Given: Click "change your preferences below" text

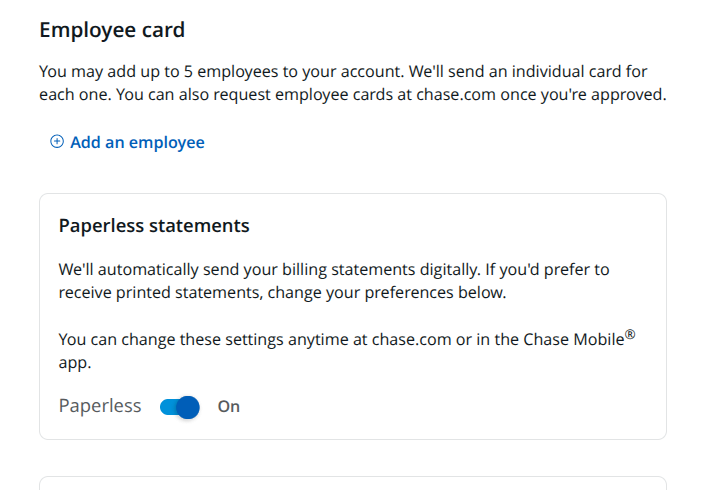Looking at the screenshot, I should tap(387, 293).
